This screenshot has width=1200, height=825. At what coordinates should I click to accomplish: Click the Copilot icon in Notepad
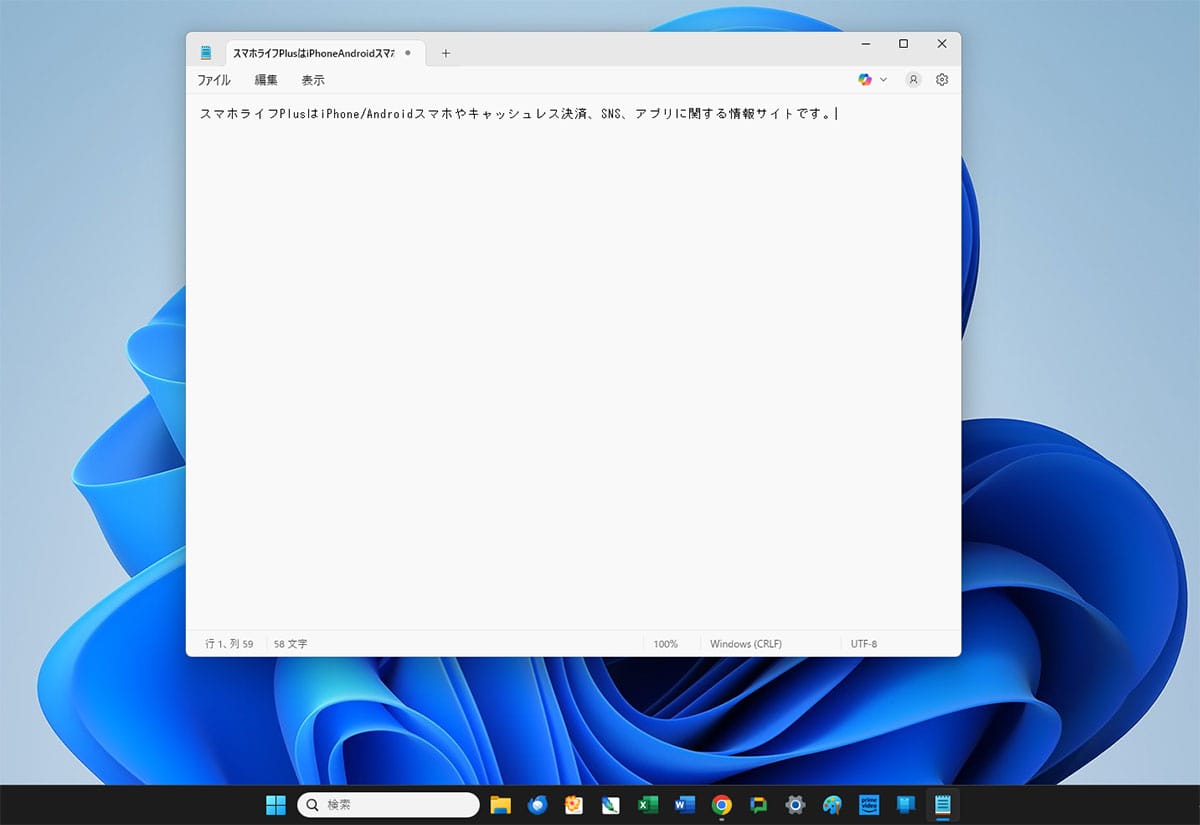[865, 80]
